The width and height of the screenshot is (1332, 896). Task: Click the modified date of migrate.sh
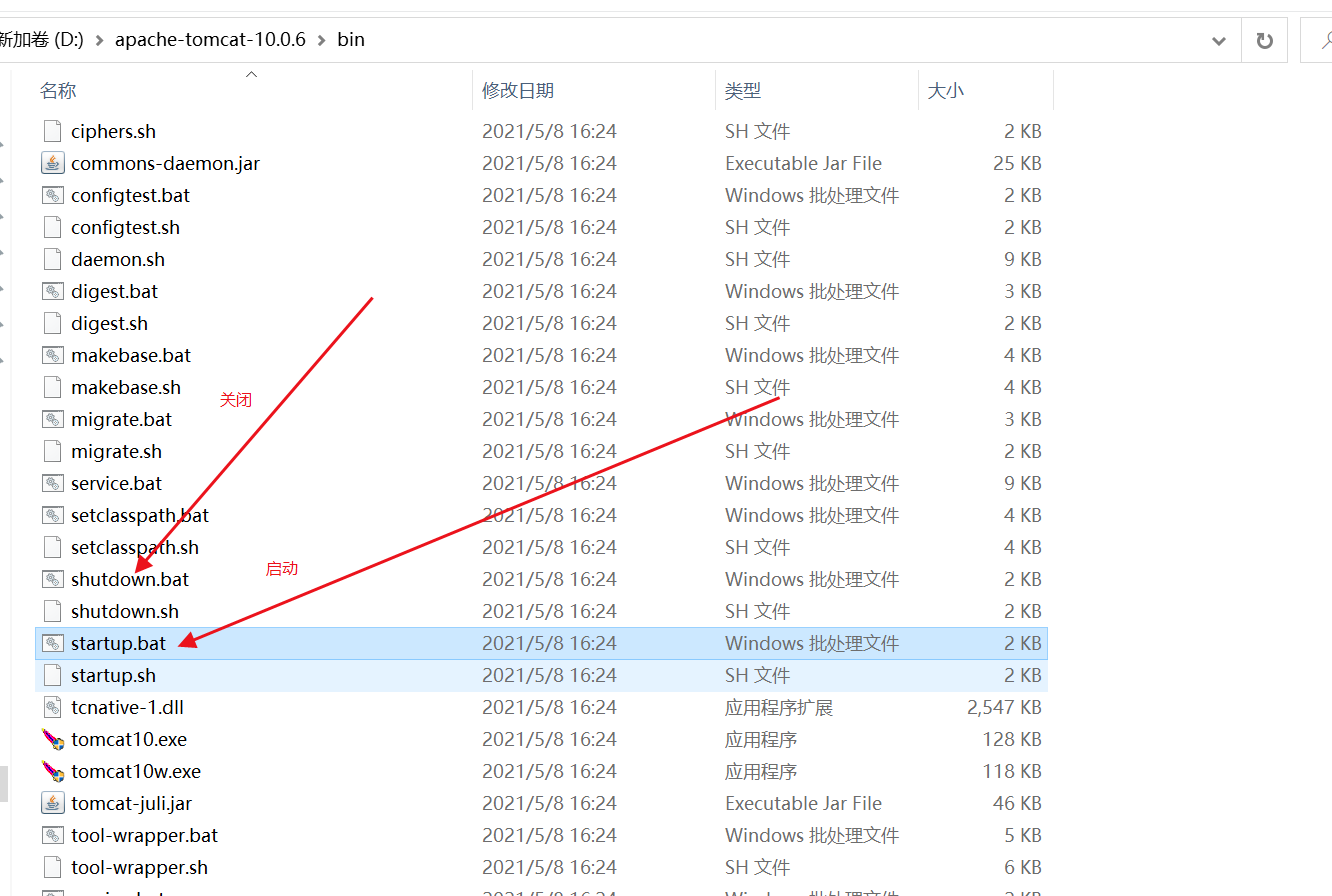(x=549, y=451)
